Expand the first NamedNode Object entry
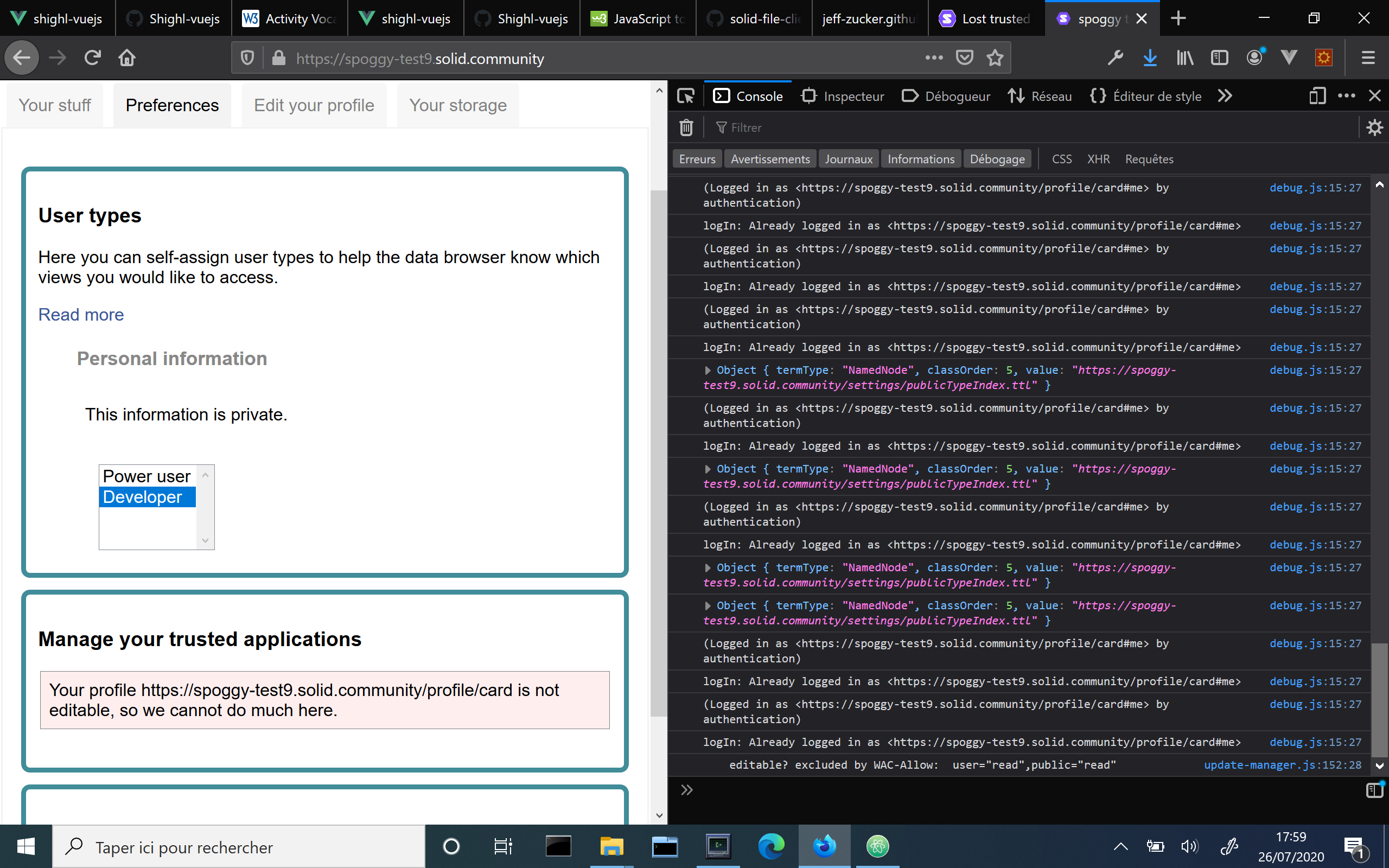The height and width of the screenshot is (868, 1389). 708,371
